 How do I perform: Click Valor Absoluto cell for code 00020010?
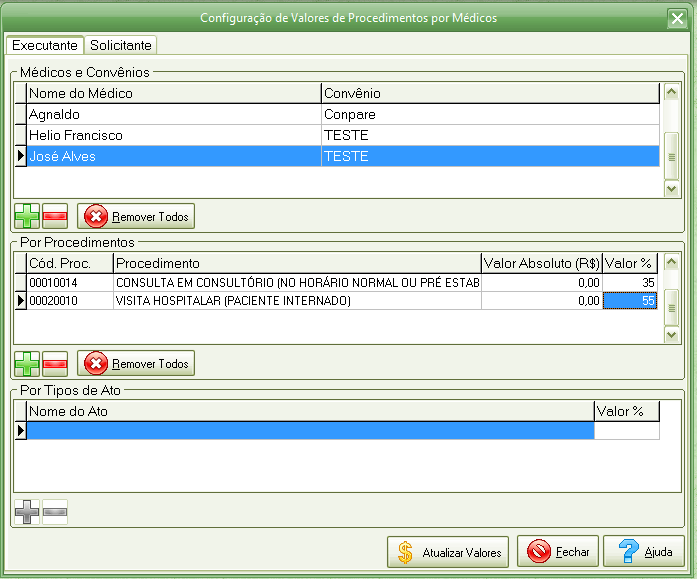pyautogui.click(x=542, y=301)
